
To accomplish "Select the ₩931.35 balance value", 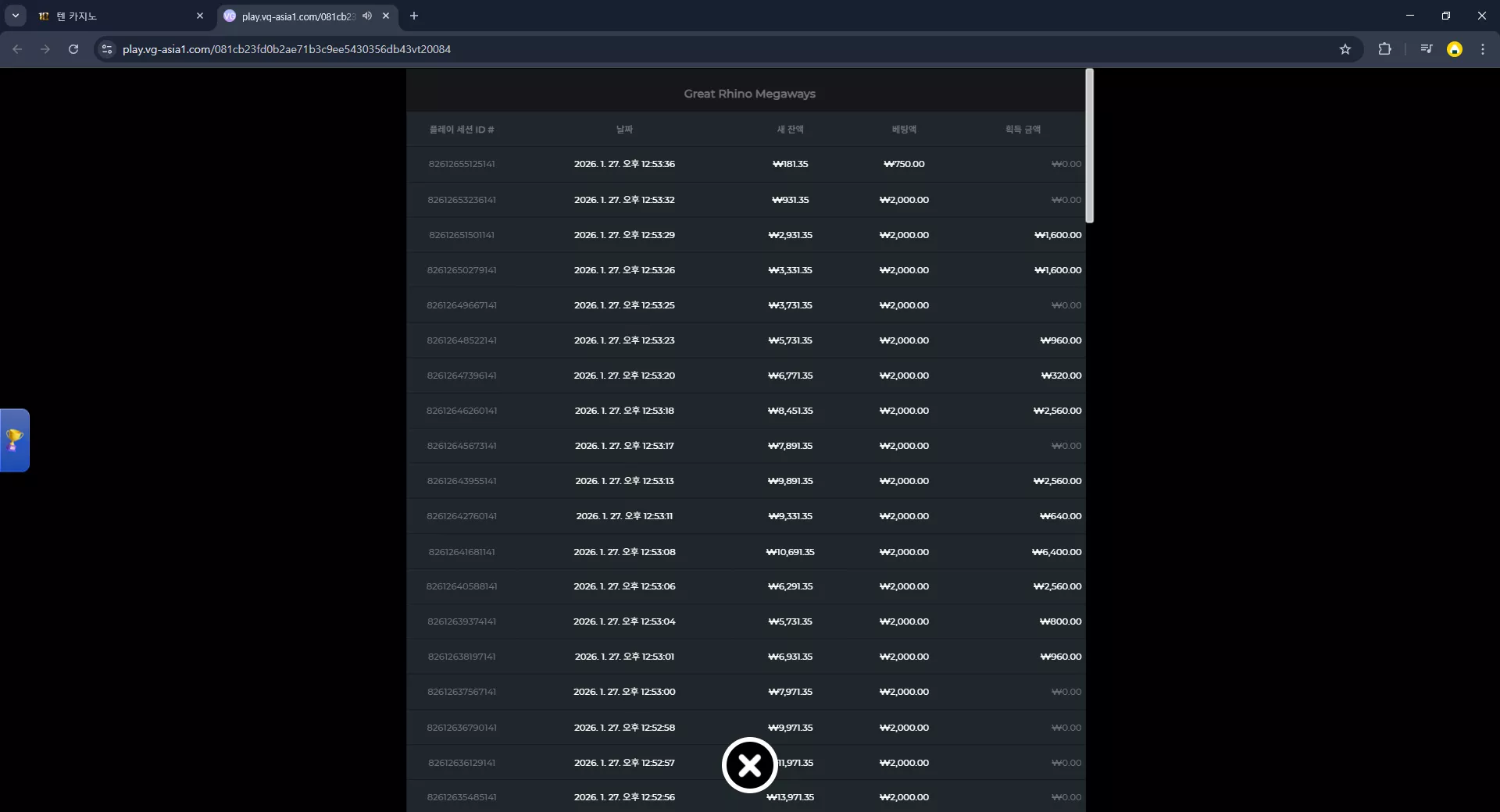I will pyautogui.click(x=790, y=200).
